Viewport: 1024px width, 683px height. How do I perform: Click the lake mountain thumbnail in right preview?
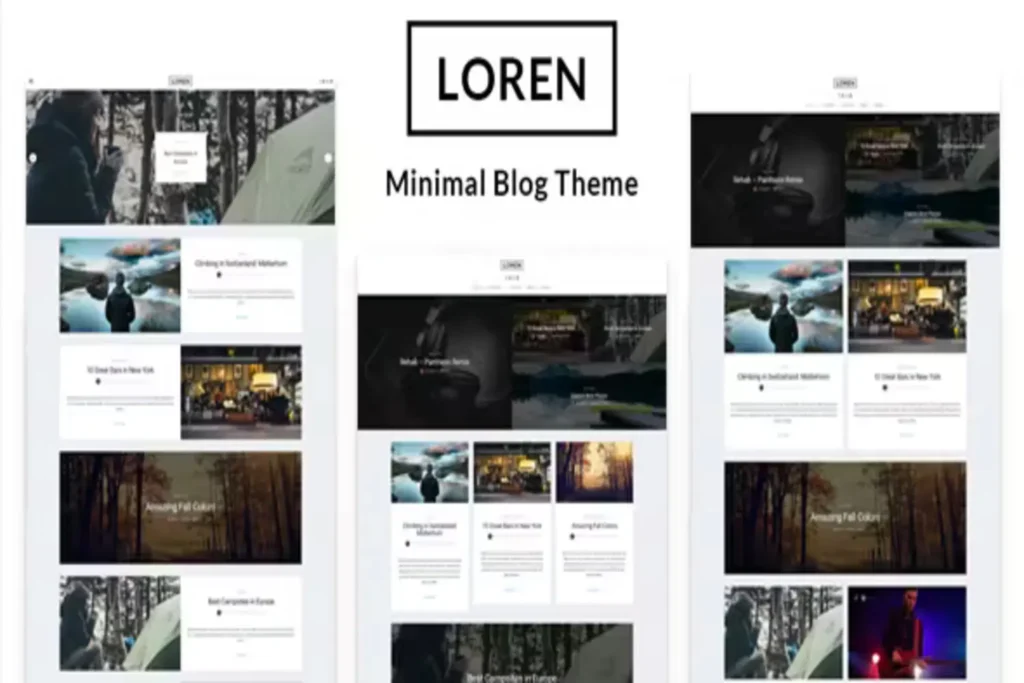click(x=783, y=306)
